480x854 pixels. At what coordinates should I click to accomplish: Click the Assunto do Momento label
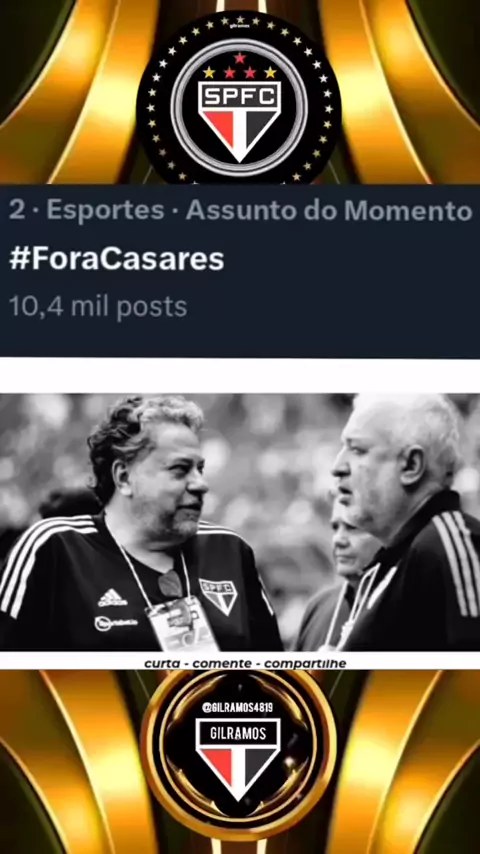click(x=329, y=211)
